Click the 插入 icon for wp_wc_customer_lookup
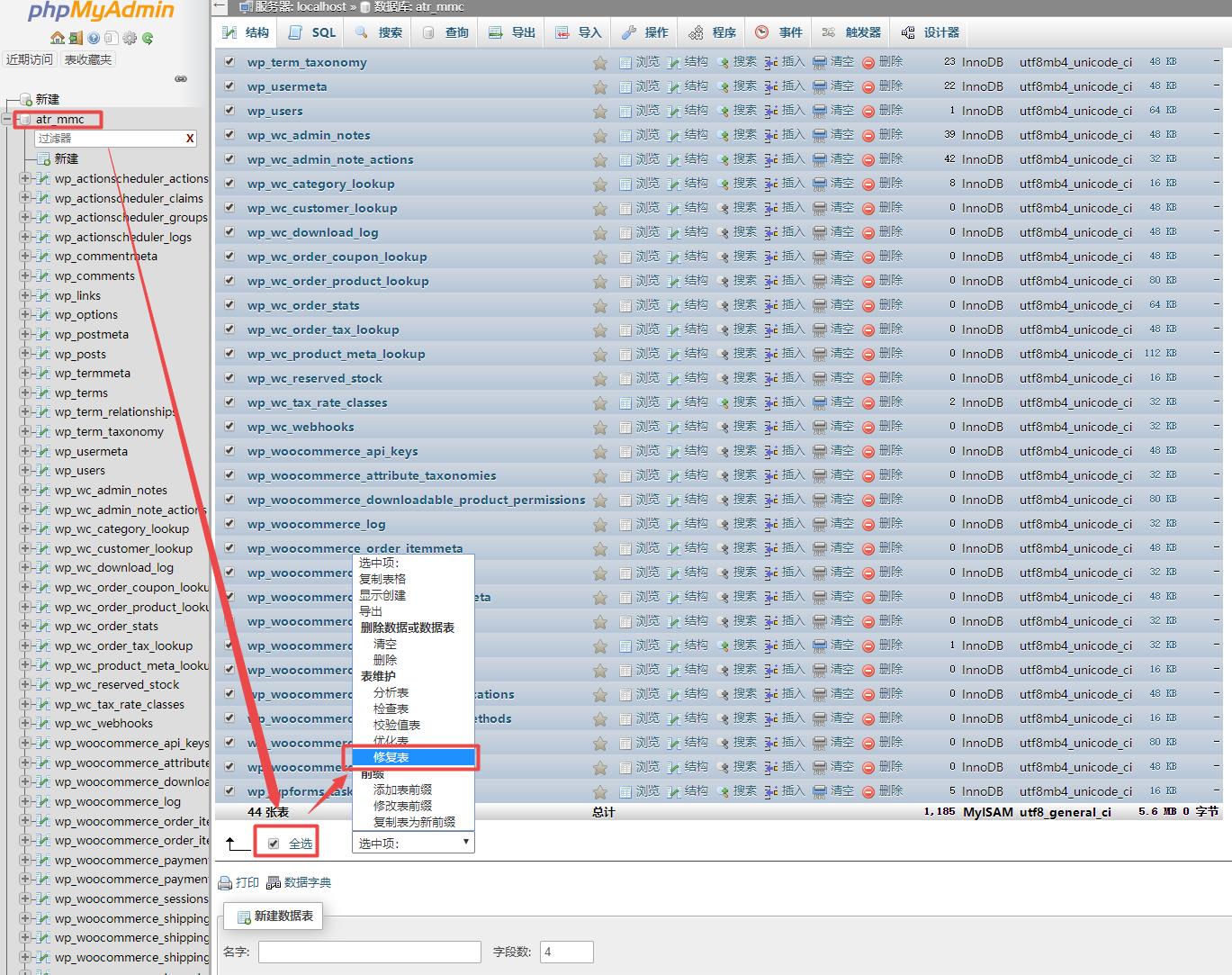 point(771,208)
